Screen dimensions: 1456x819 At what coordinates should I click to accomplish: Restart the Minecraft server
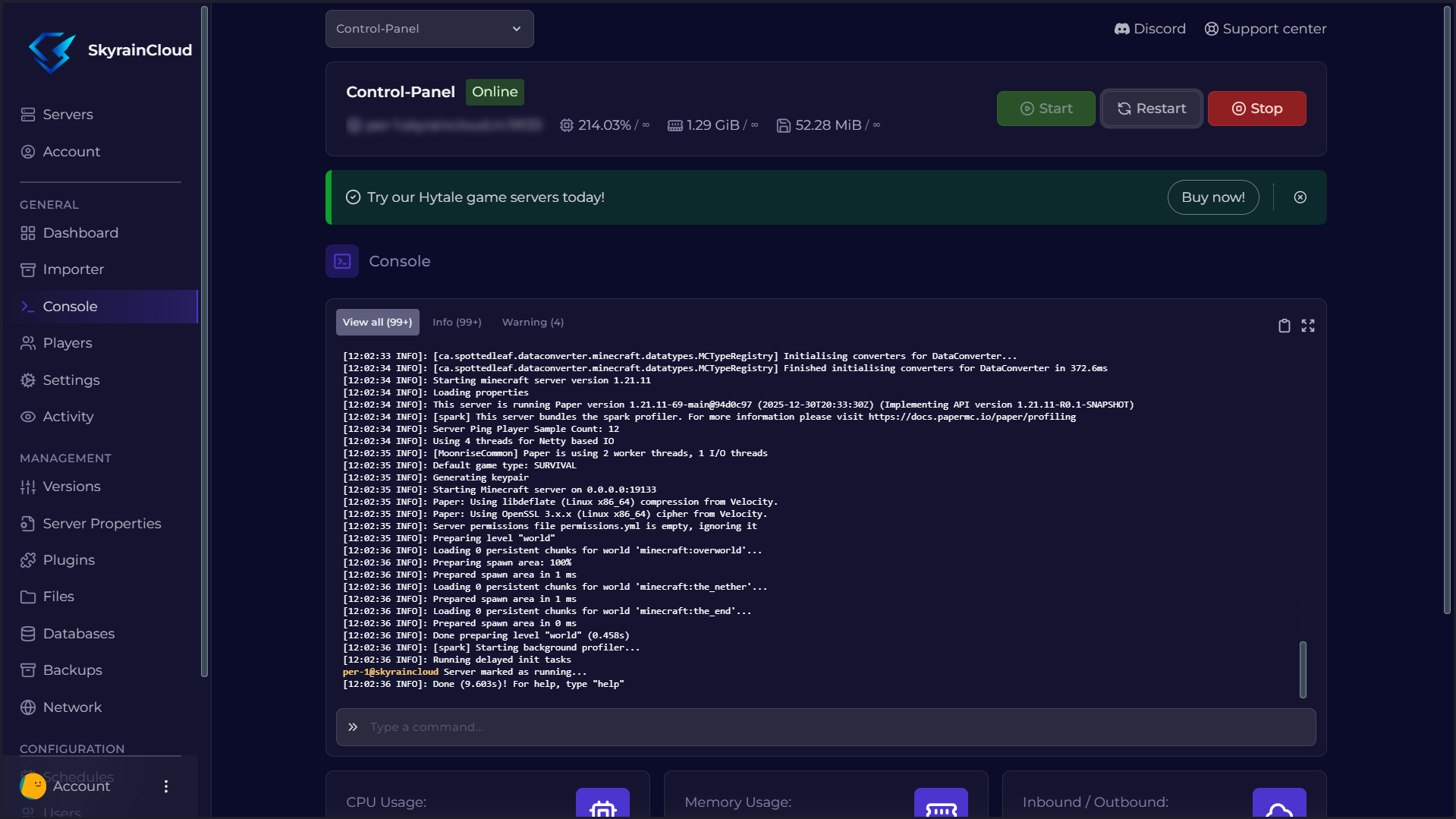click(x=1151, y=108)
